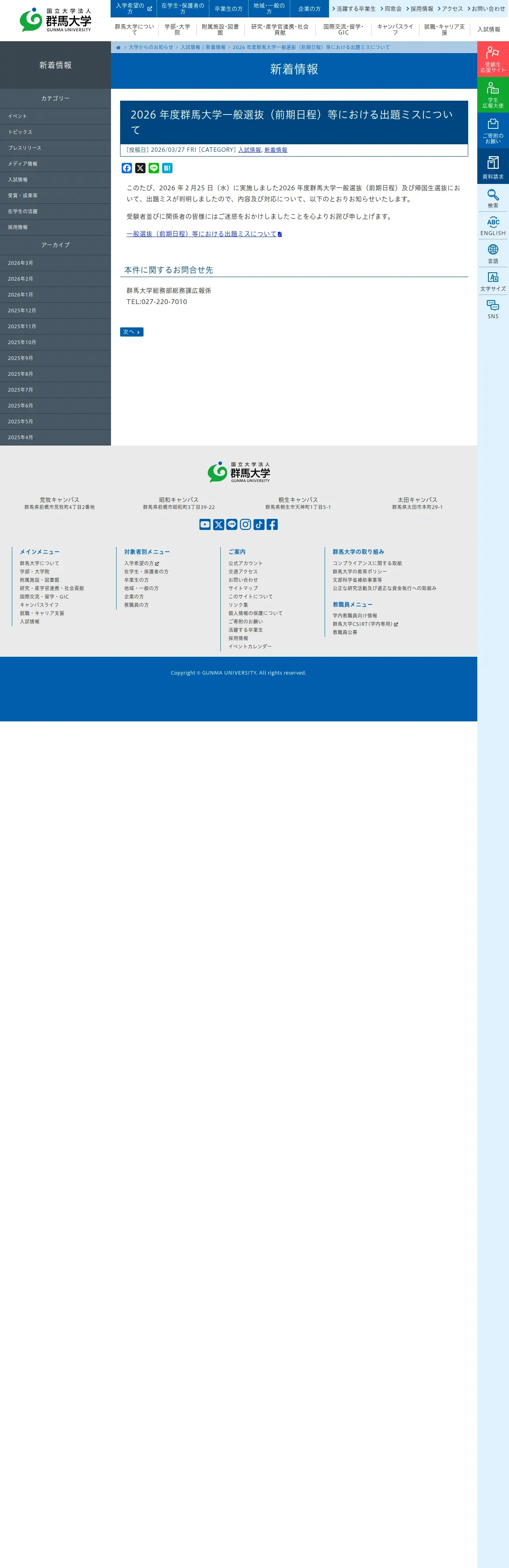The height and width of the screenshot is (1568, 509).
Task: Open 研究・産学官連携・社会貢献 menu
Action: (x=280, y=29)
